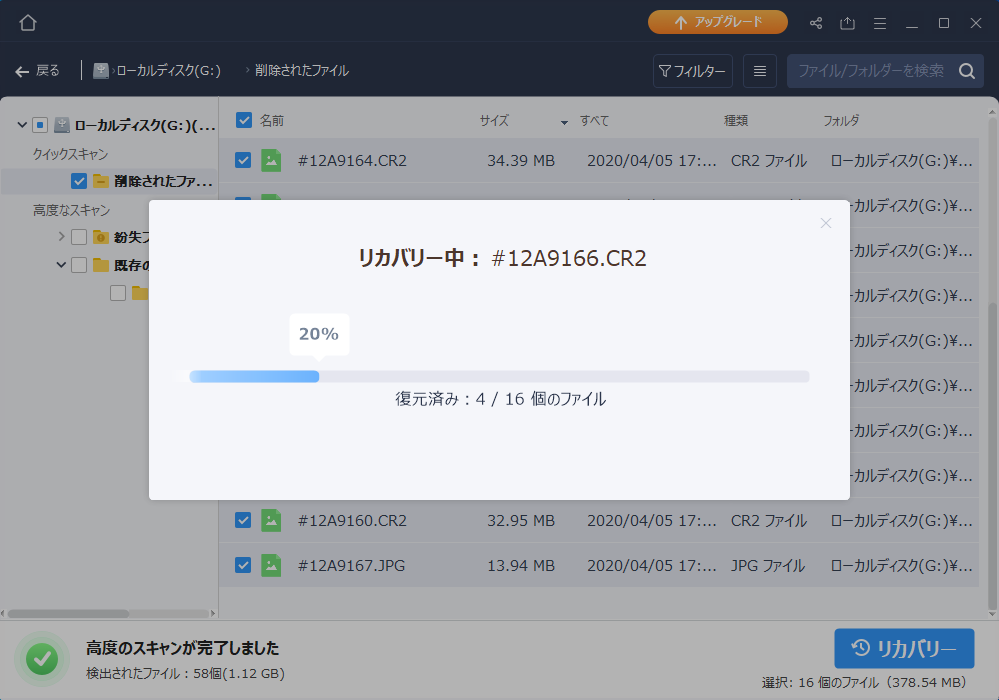Click the recovery progress bar

(x=499, y=376)
